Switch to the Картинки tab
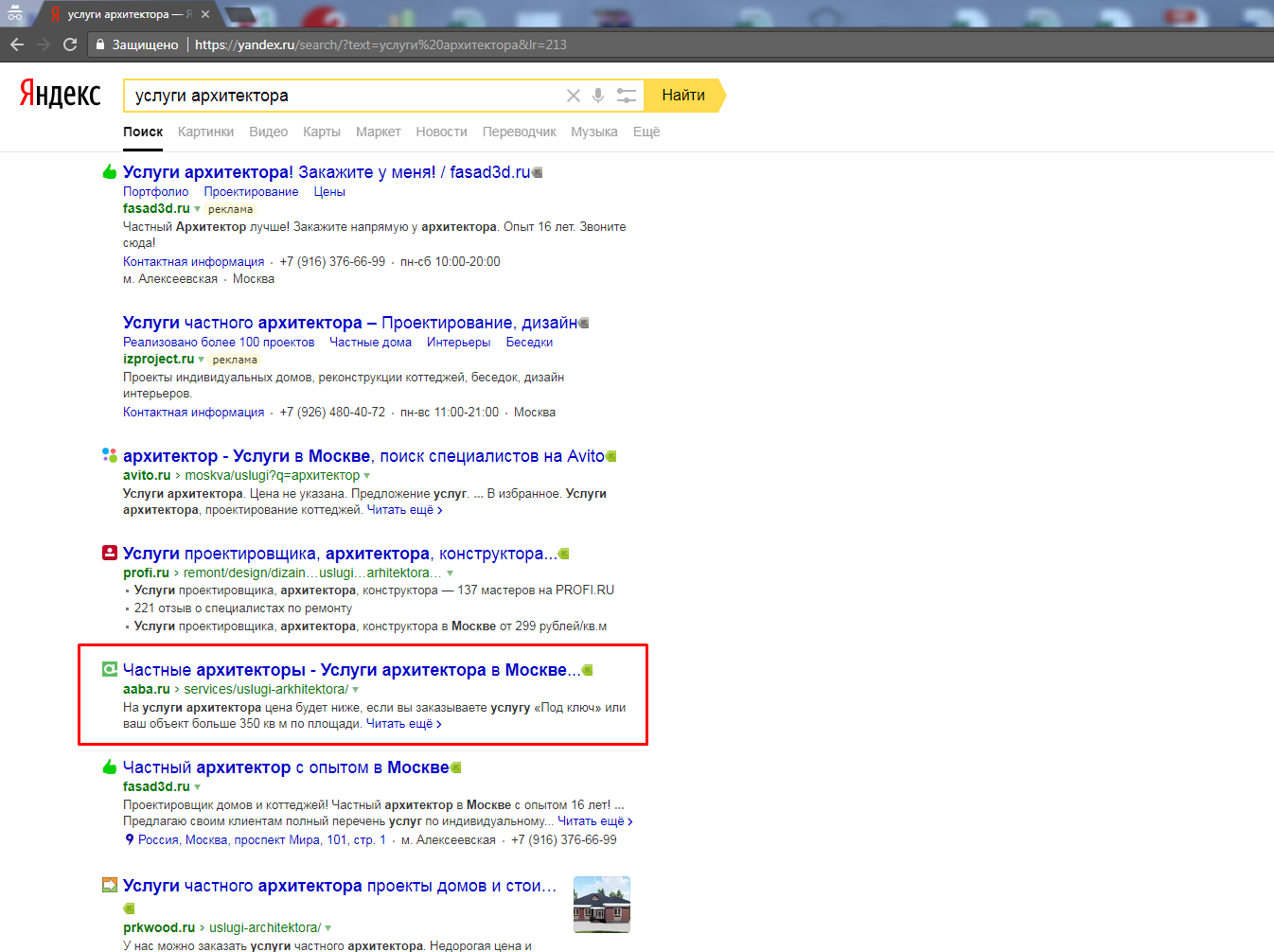 (206, 132)
